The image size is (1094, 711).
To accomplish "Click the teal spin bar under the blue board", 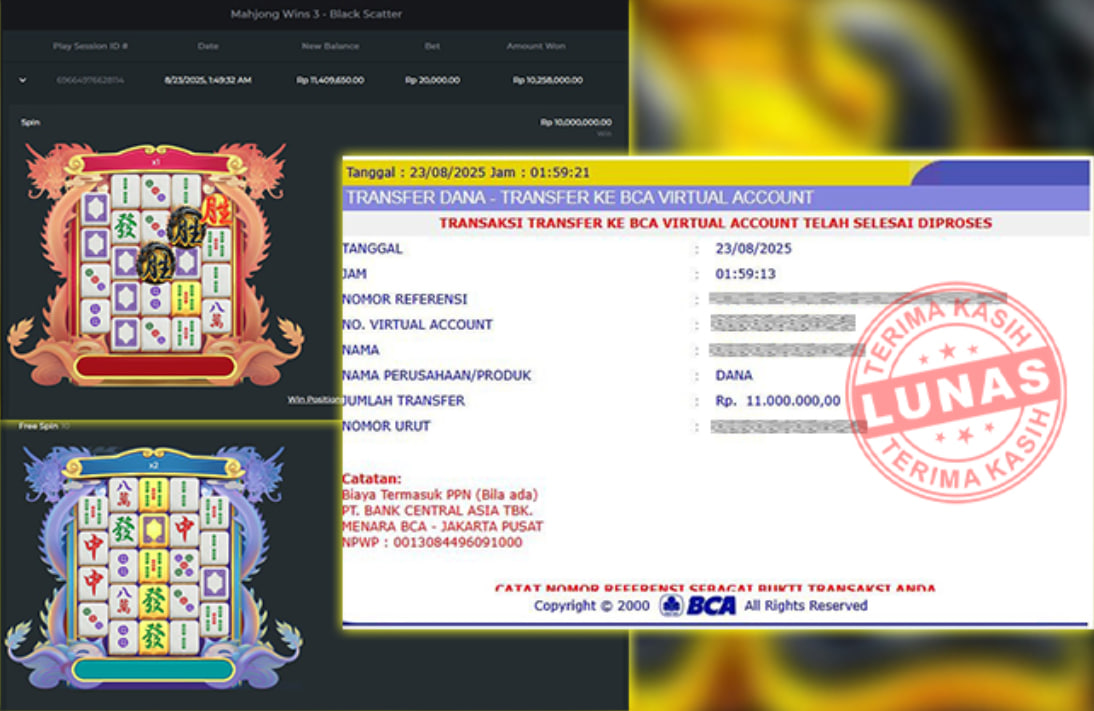I will (153, 670).
